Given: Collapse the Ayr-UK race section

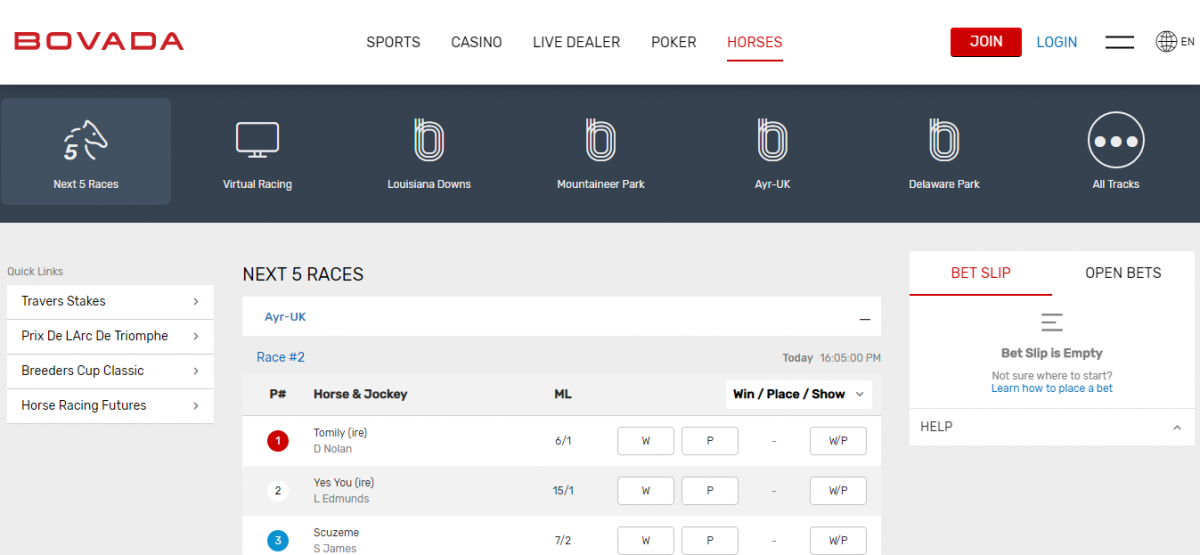Looking at the screenshot, I should (865, 319).
